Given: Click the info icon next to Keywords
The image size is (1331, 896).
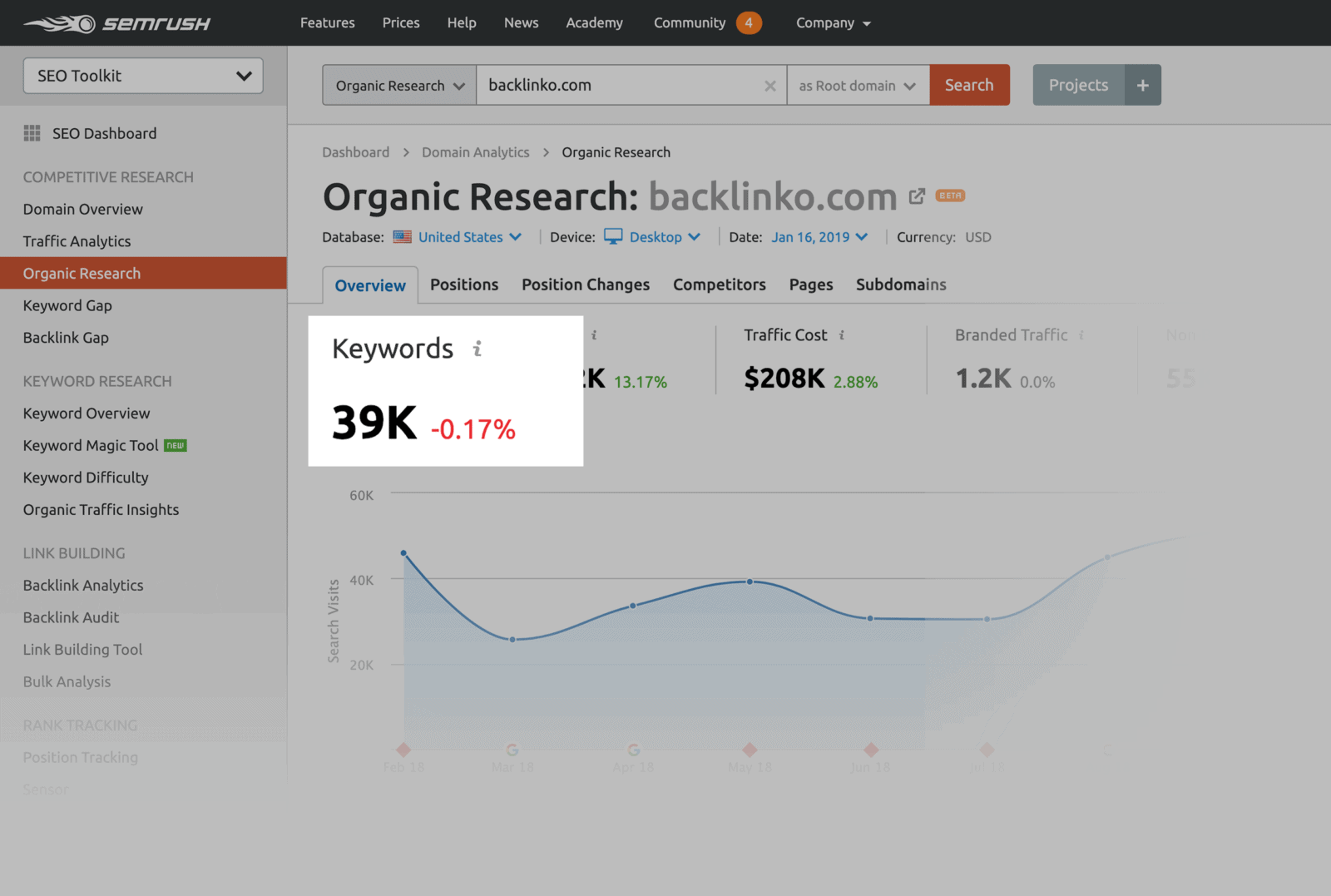Looking at the screenshot, I should pos(477,350).
